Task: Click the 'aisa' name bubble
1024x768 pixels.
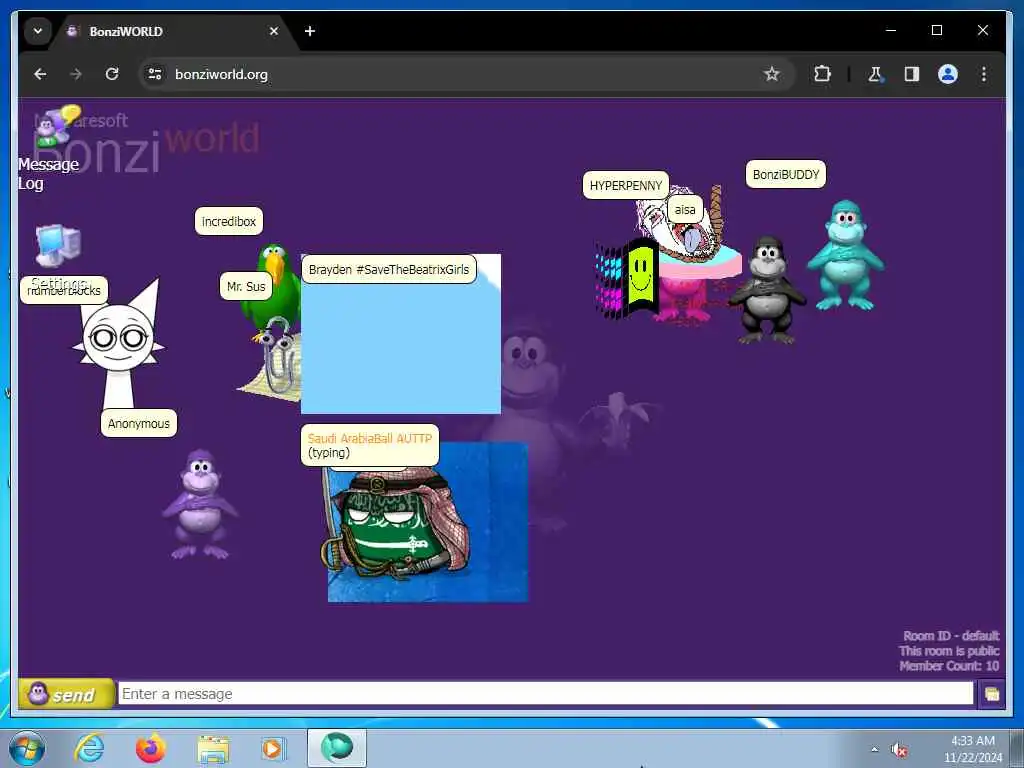Action: tap(685, 210)
